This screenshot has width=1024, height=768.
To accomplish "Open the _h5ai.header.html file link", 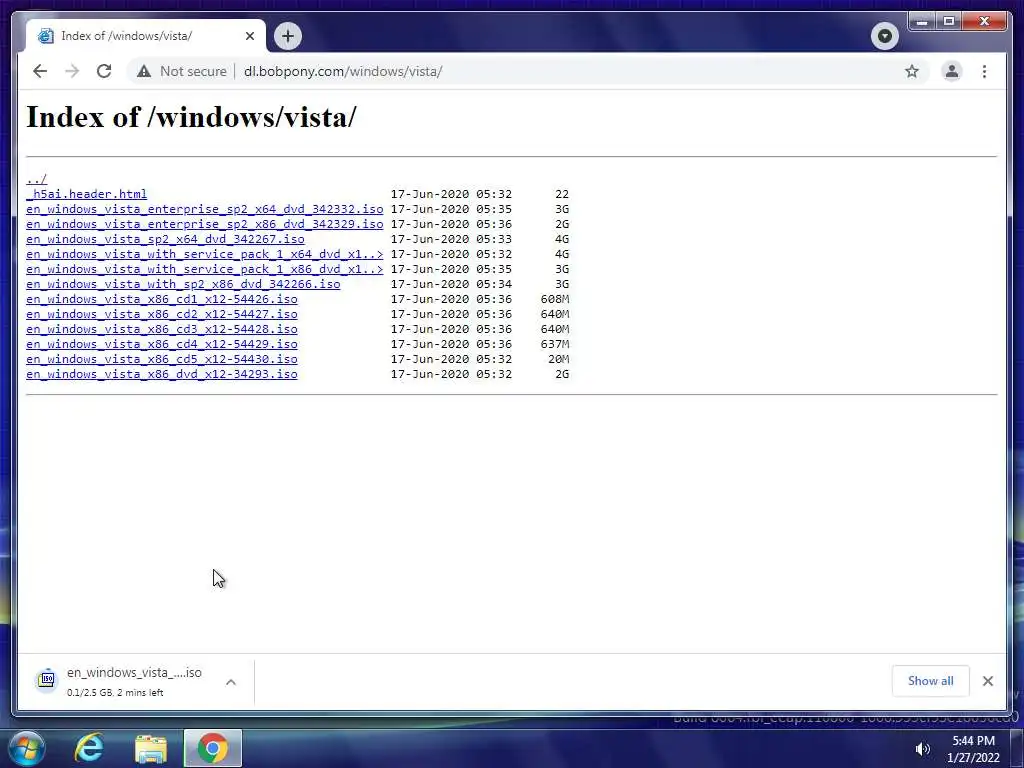I will point(87,194).
